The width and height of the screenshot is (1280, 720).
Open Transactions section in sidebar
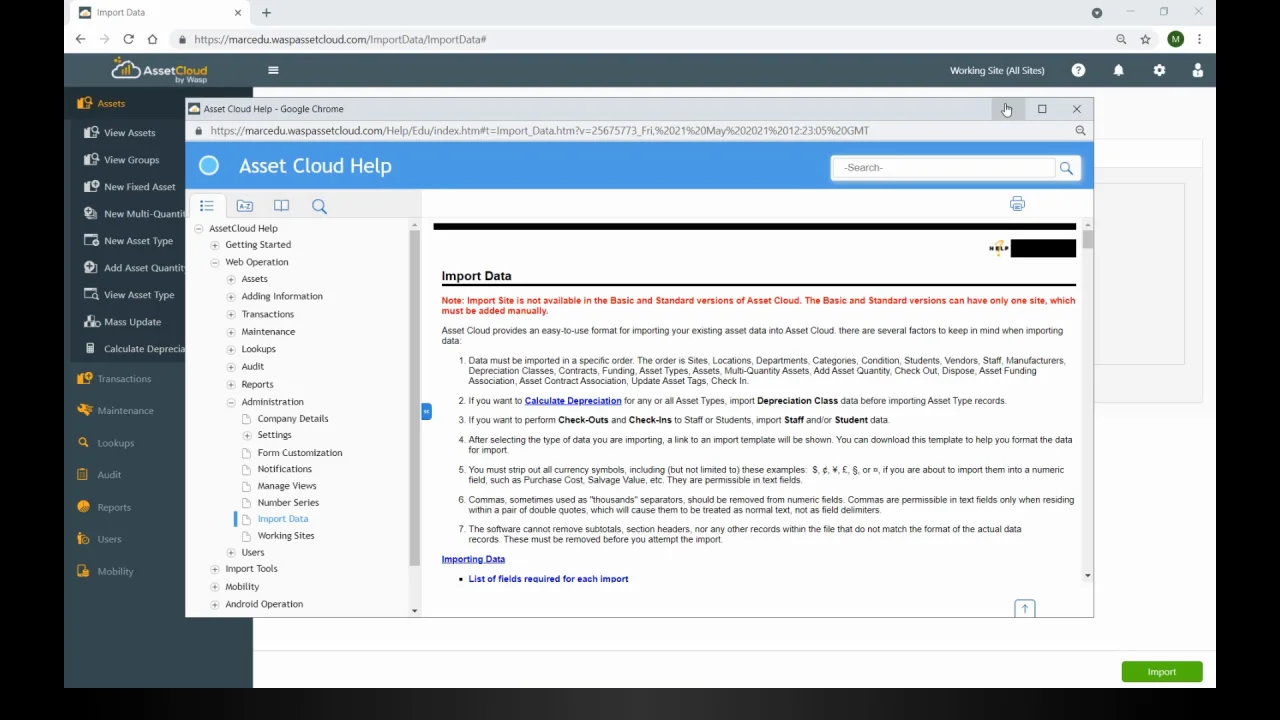(124, 378)
